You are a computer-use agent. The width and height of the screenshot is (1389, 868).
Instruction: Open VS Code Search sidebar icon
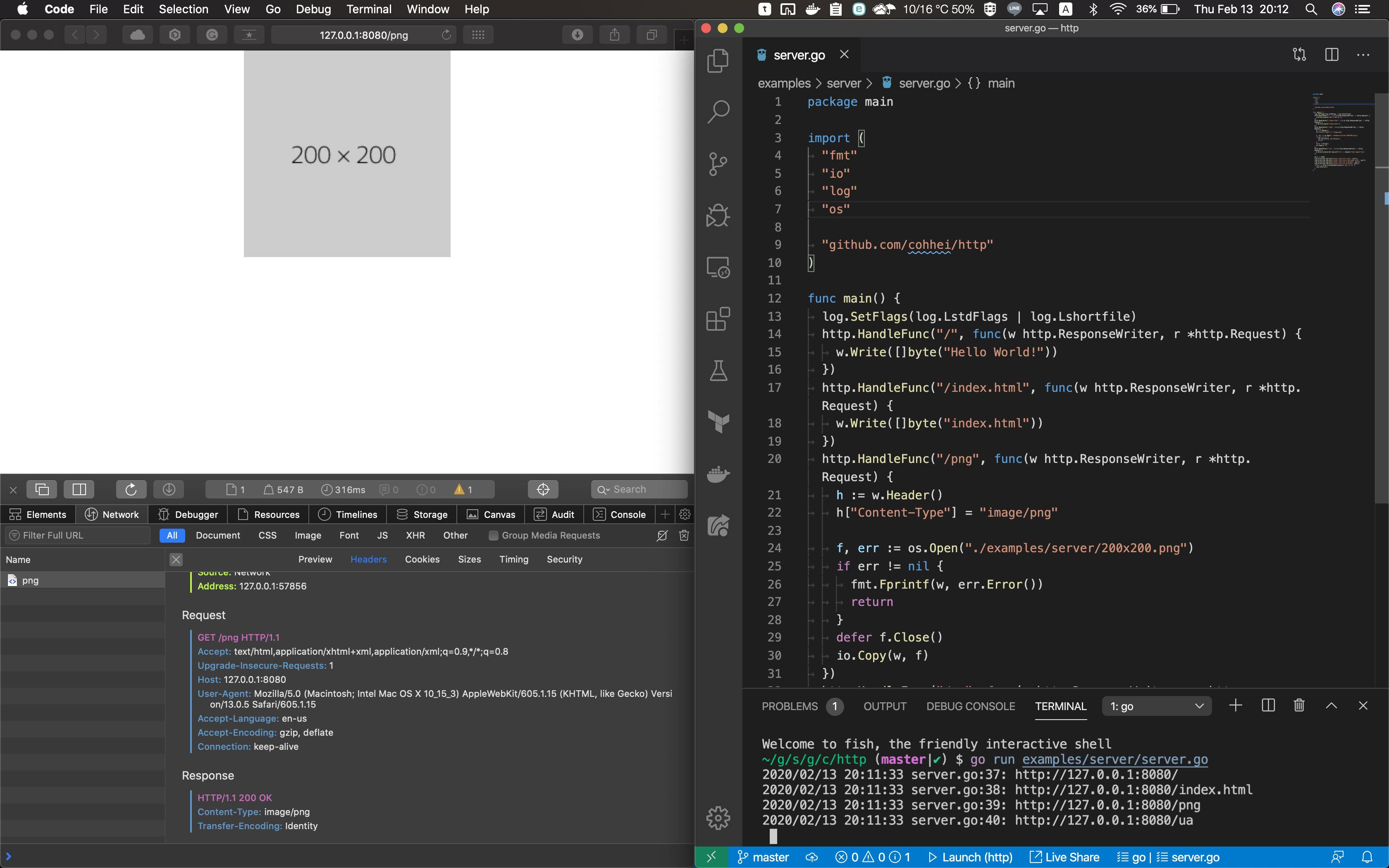(x=718, y=112)
